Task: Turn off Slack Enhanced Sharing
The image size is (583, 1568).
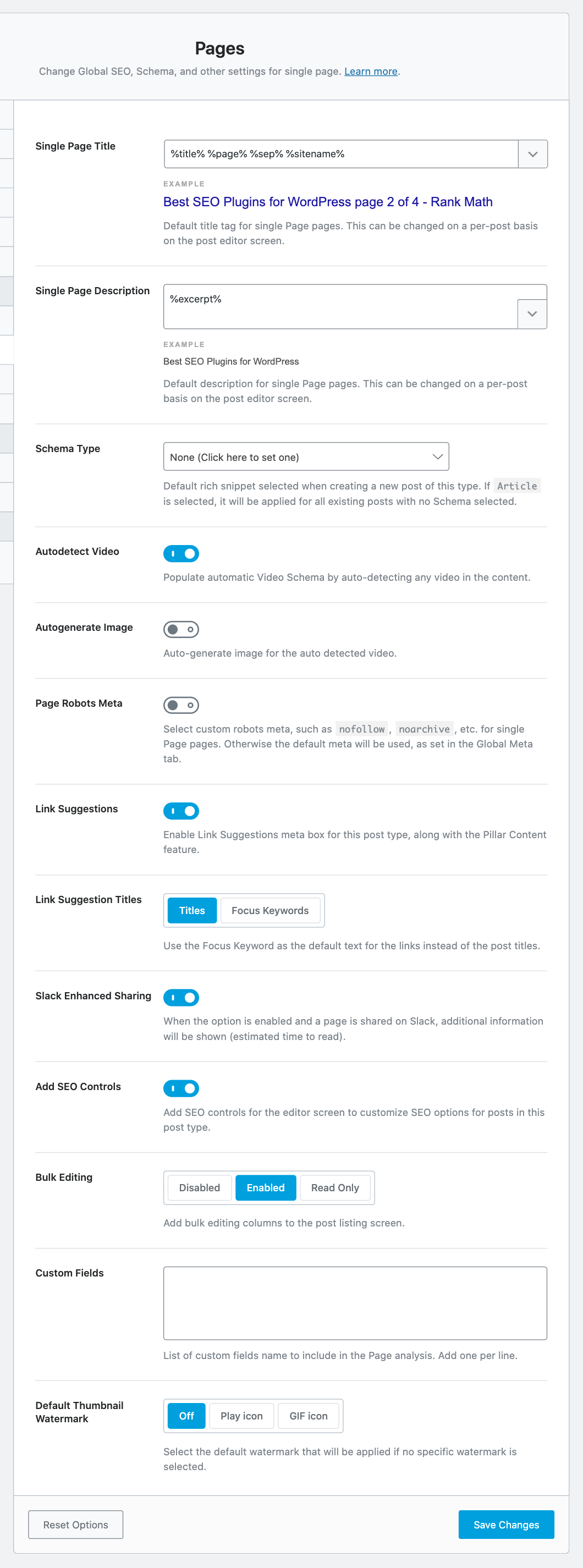Action: tap(181, 998)
